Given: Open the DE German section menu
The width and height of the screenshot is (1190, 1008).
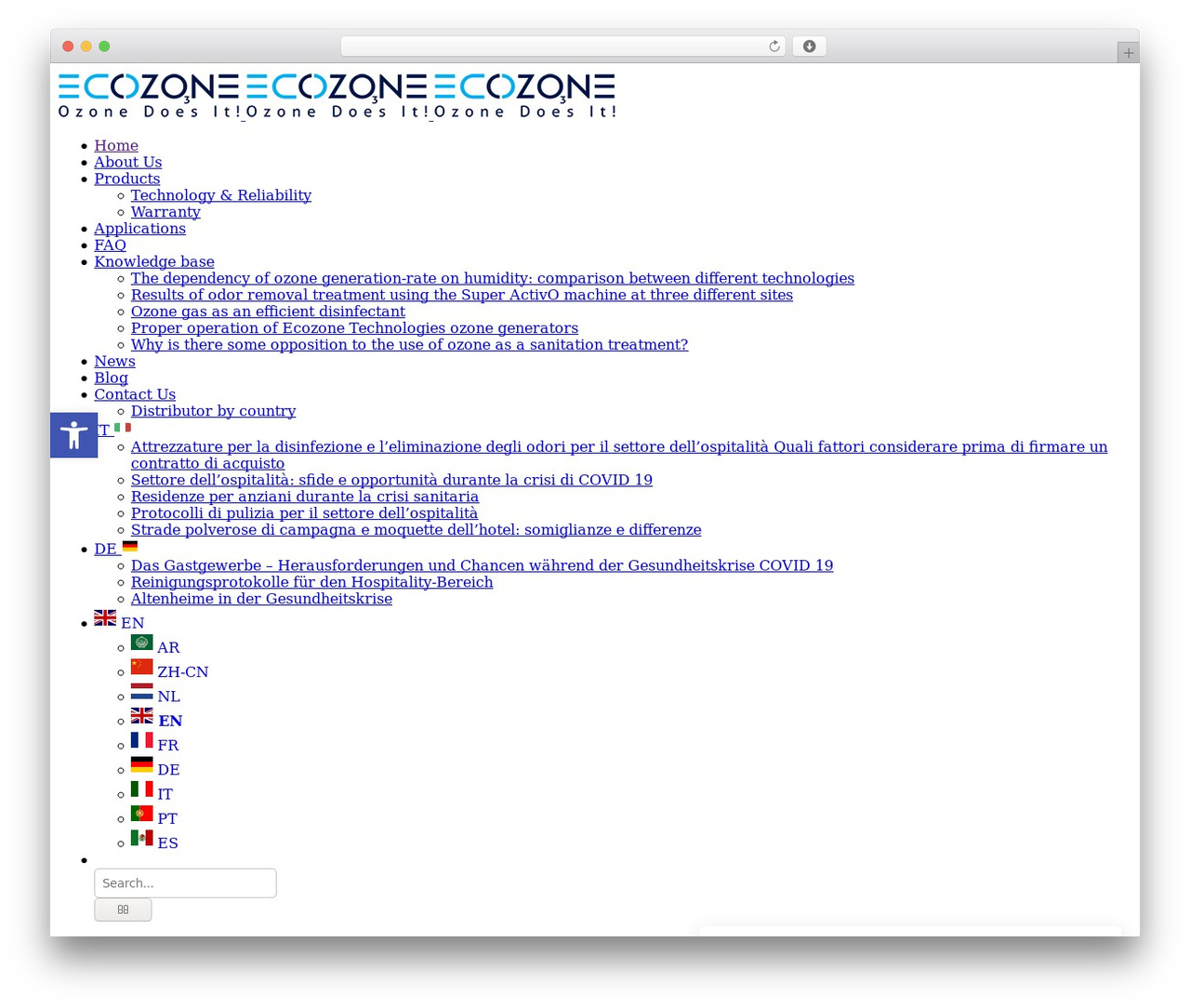Looking at the screenshot, I should click(115, 548).
